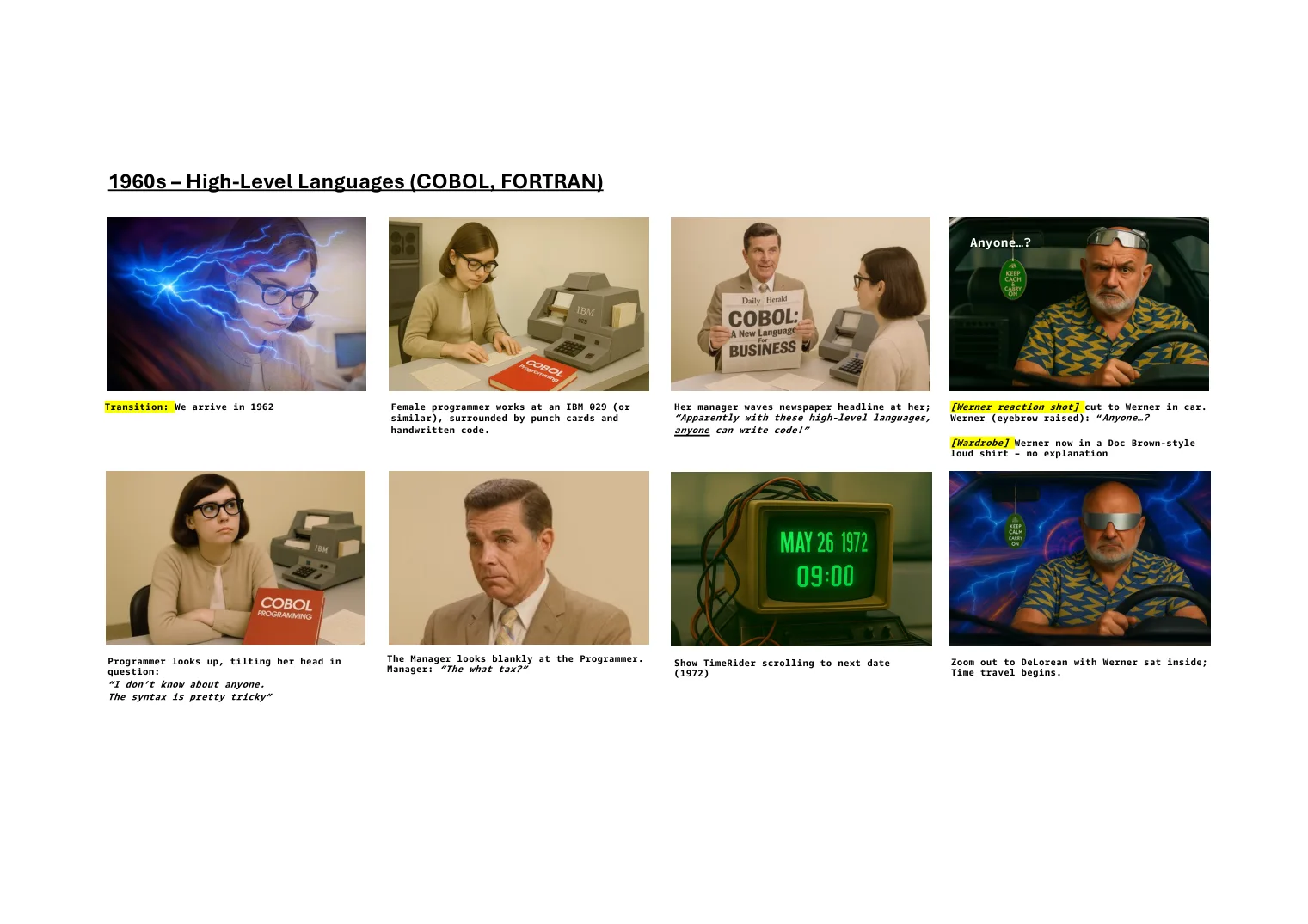The image size is (1308, 924).
Task: Click the 'loud shirt – no explanation' line
Action: click(1029, 454)
